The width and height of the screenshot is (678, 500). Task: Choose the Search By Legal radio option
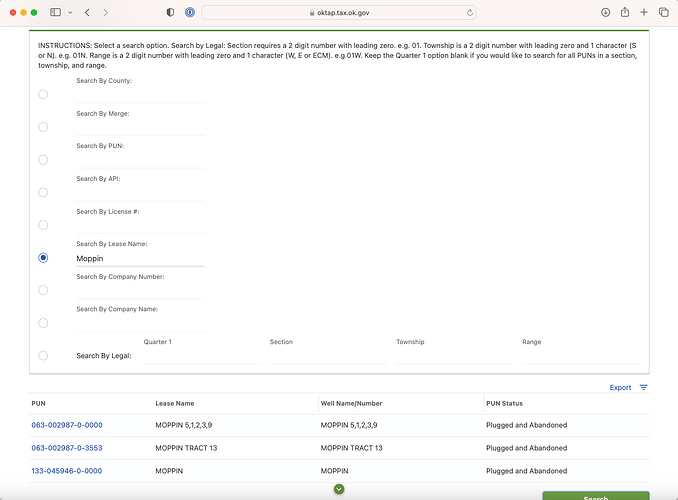click(43, 356)
